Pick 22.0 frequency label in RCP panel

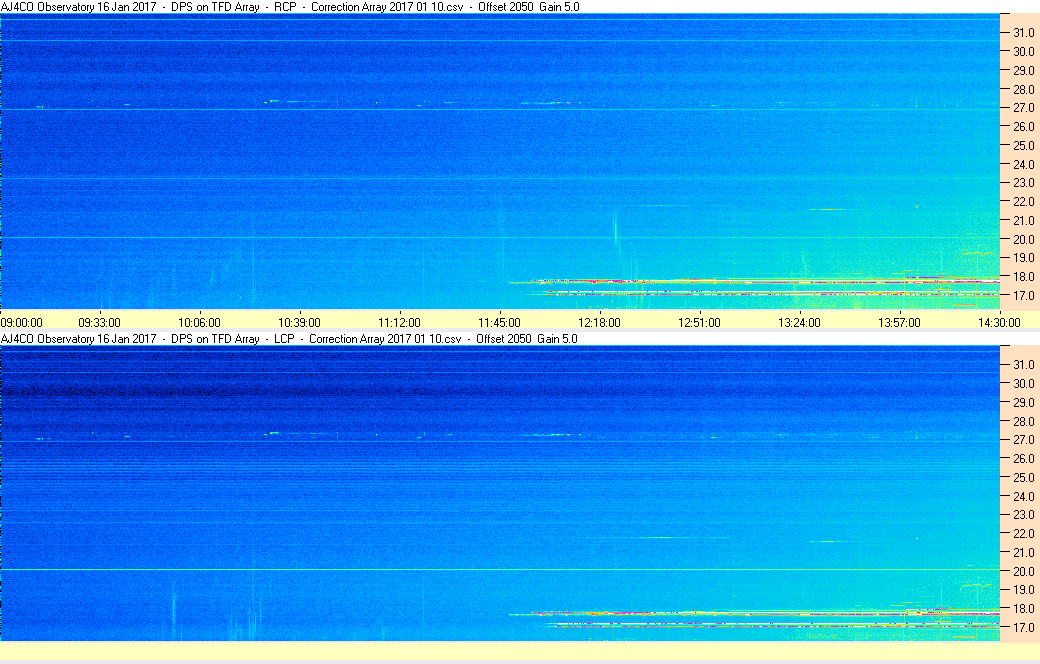pos(1023,202)
